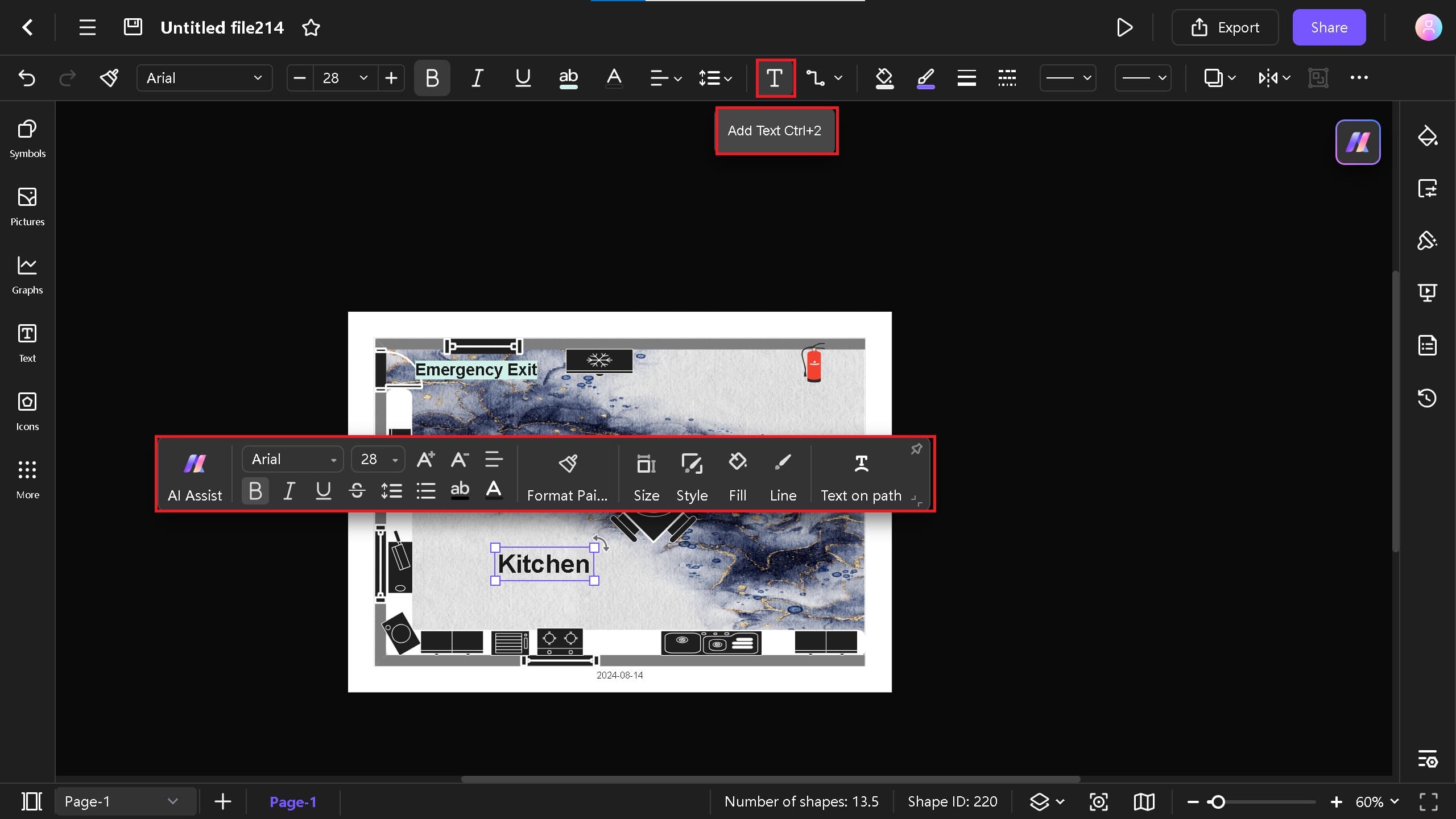Screen dimensions: 1456x819
Task: Open the Text panel in the sidebar
Action: pyautogui.click(x=27, y=344)
